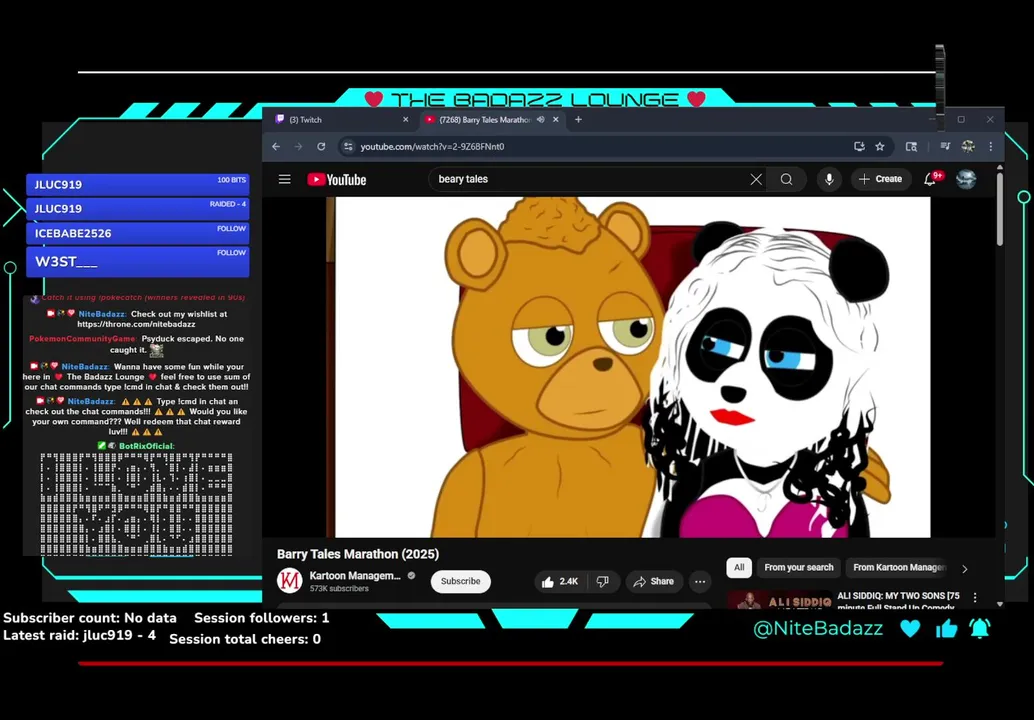1034x720 pixels.
Task: Bookmark this page with the star
Action: click(x=880, y=146)
